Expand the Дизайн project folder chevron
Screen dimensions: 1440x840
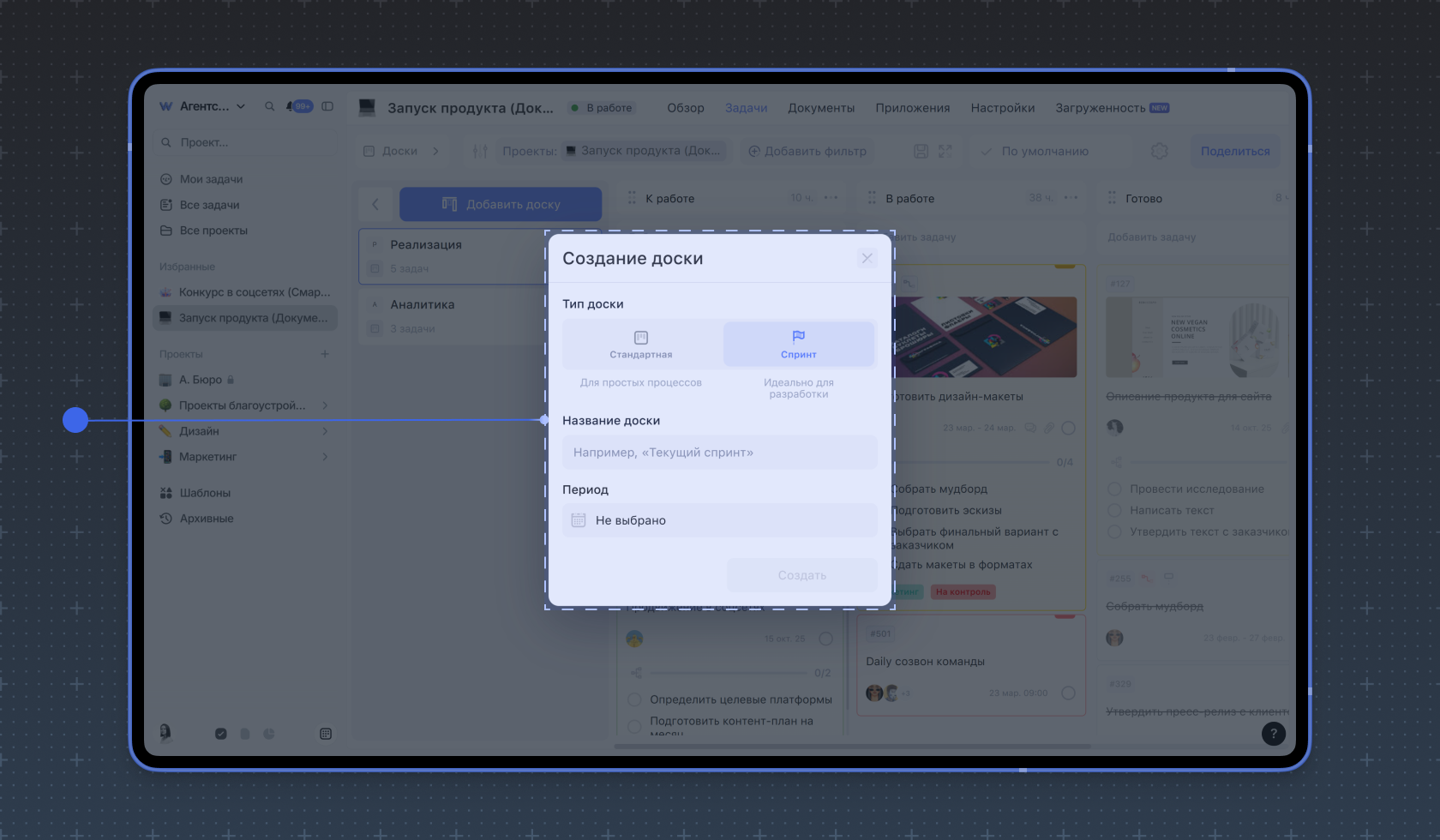click(x=325, y=431)
